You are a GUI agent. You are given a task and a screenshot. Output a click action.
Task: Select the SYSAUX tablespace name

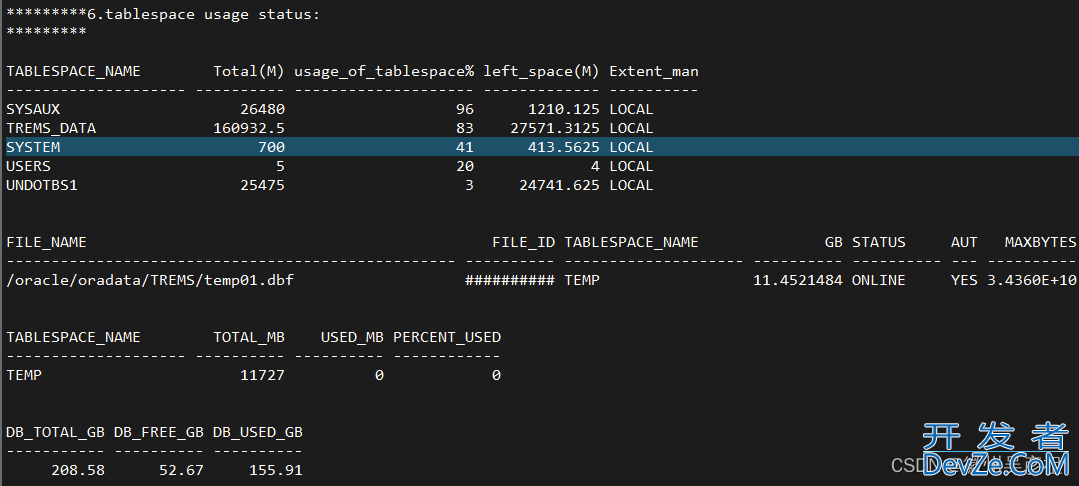coord(33,109)
